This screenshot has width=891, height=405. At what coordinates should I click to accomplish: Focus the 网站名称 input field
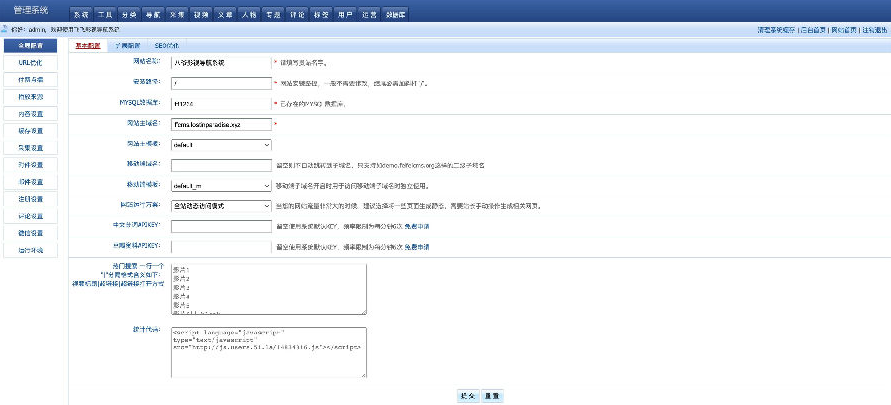[x=222, y=62]
